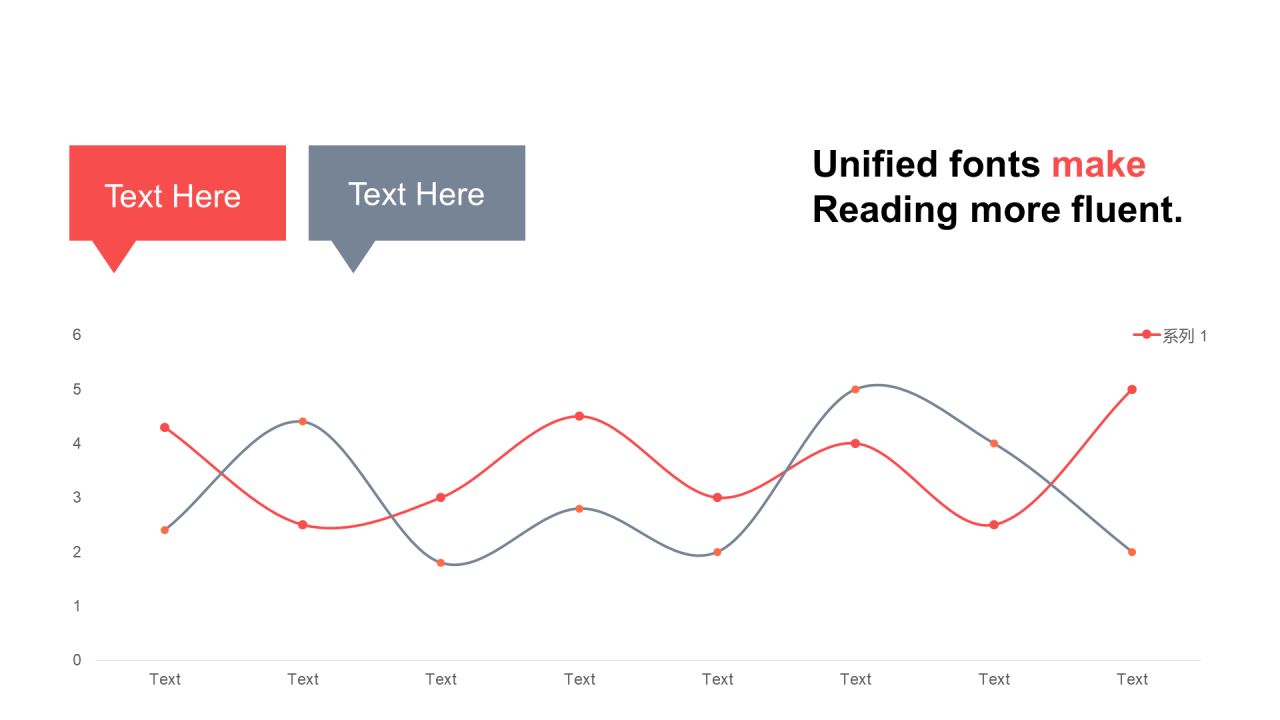Click the red "Text Here" callout box

click(177, 194)
